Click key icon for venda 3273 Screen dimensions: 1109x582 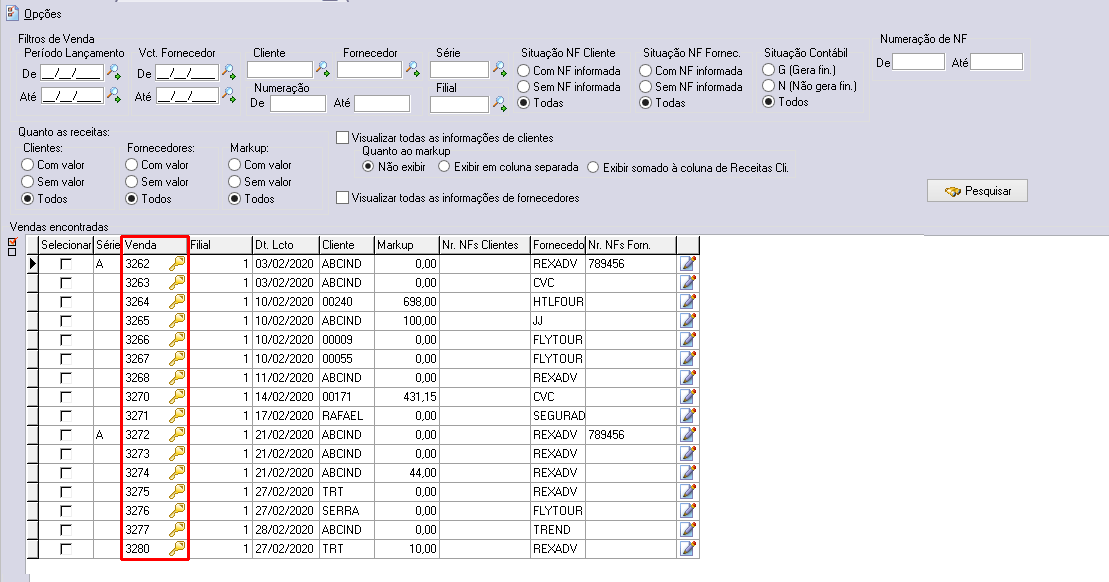point(177,453)
